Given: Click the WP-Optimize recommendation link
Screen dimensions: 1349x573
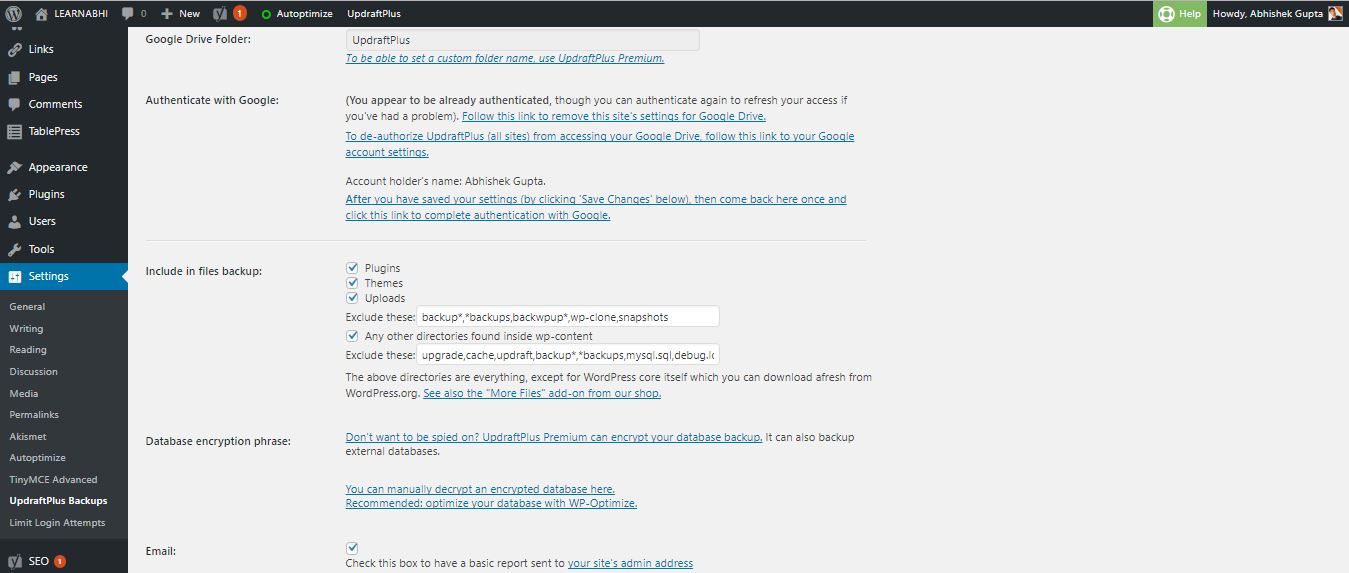Looking at the screenshot, I should click(x=491, y=503).
